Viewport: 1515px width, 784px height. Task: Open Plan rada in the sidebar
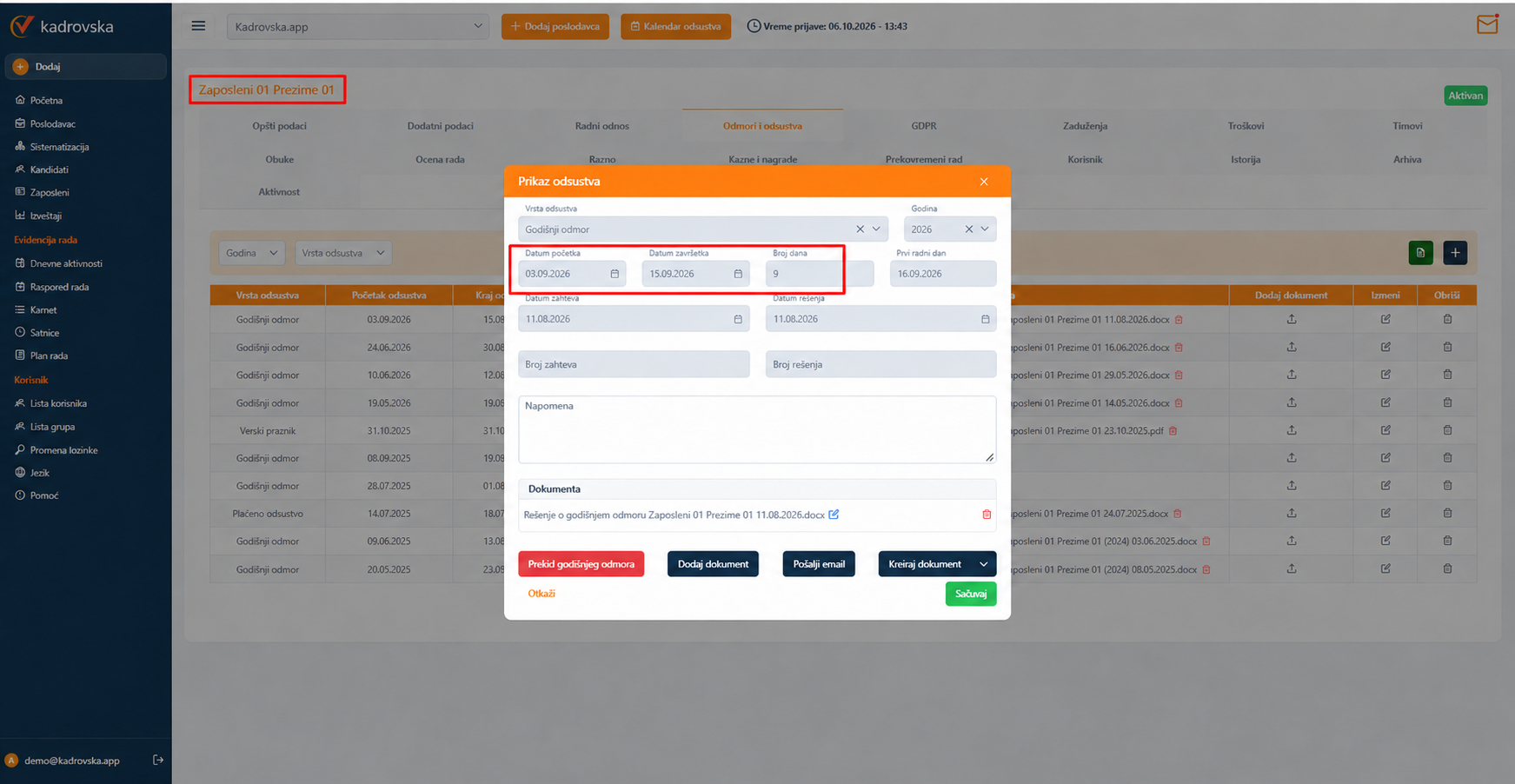pyautogui.click(x=49, y=355)
